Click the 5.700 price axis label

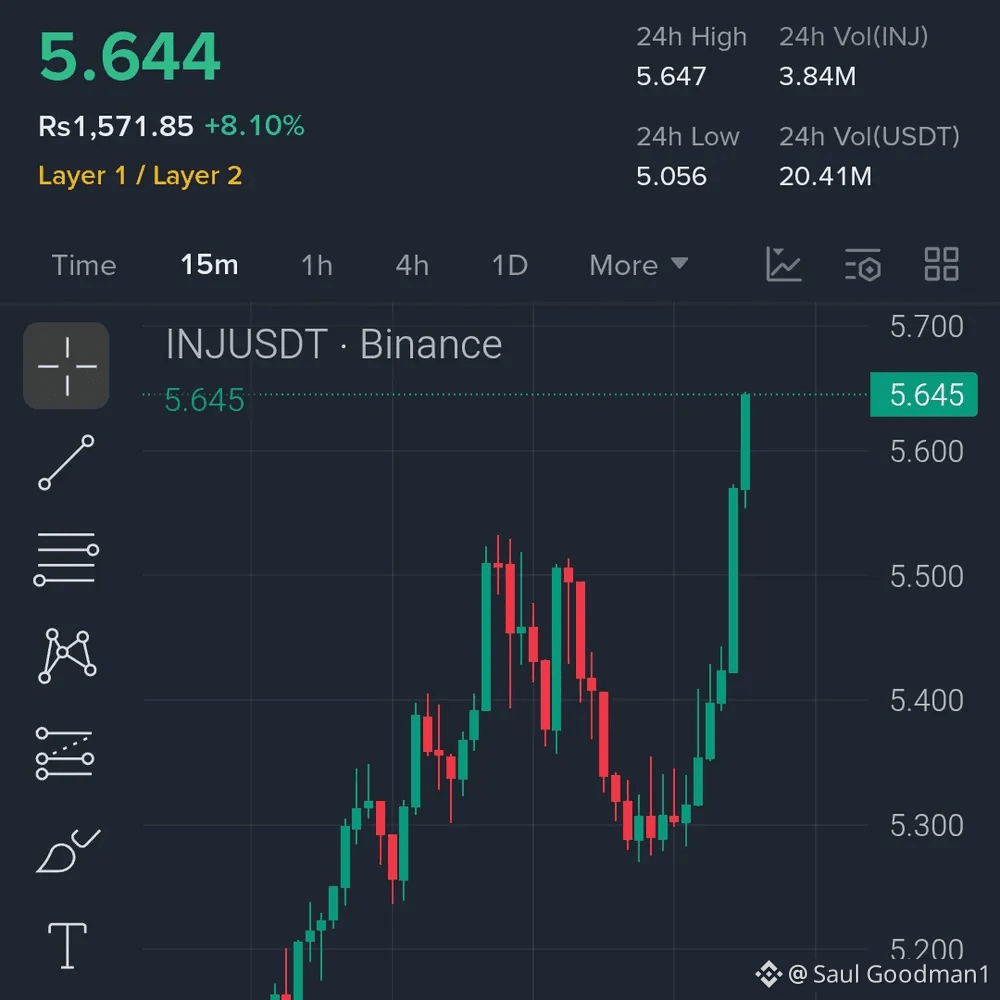point(927,327)
